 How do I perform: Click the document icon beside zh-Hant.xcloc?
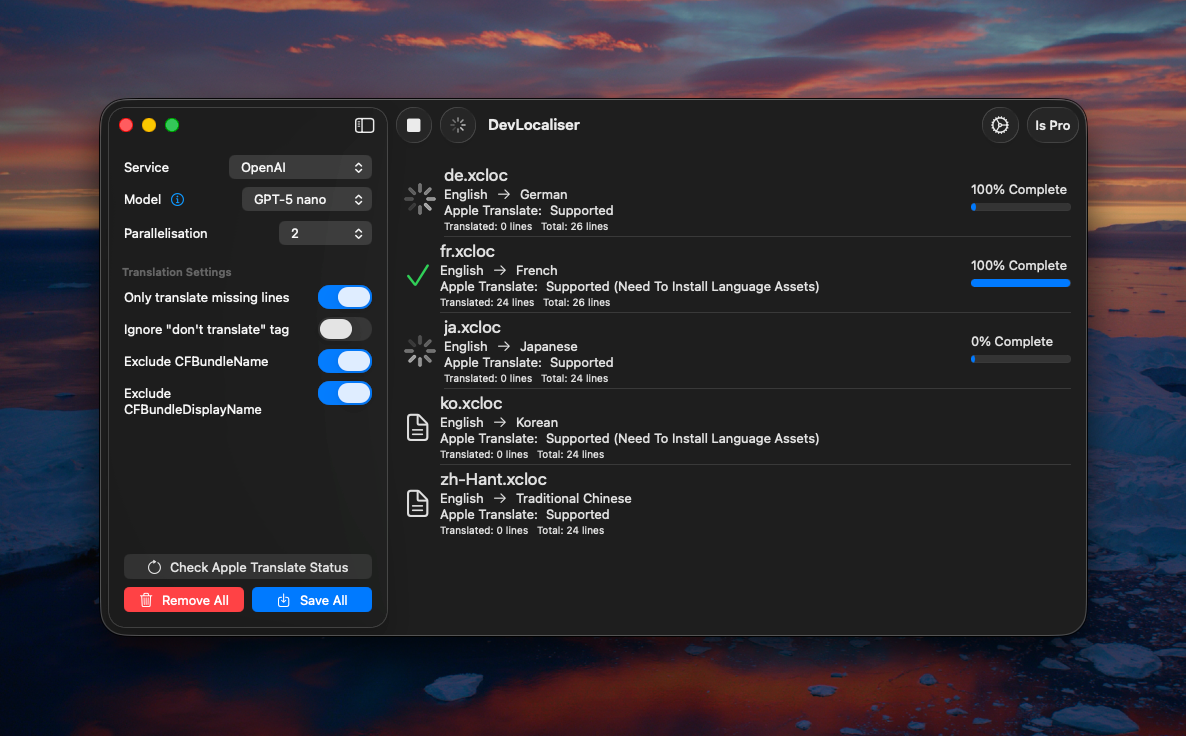[x=417, y=503]
